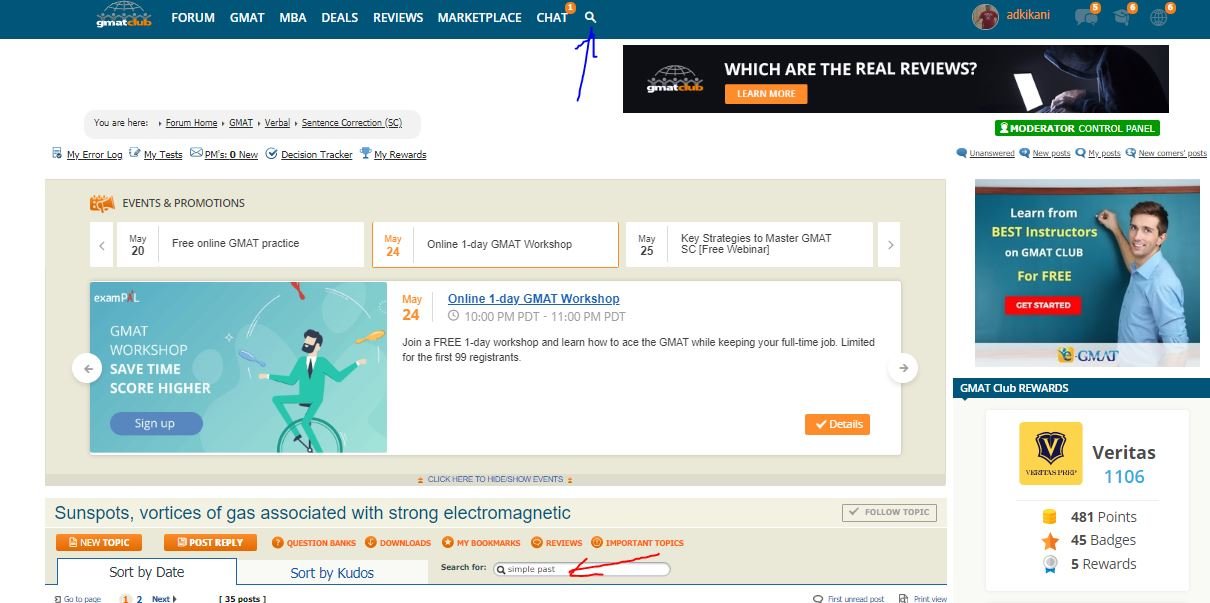1210x603 pixels.
Task: Open the adkikani user avatar
Action: click(985, 16)
